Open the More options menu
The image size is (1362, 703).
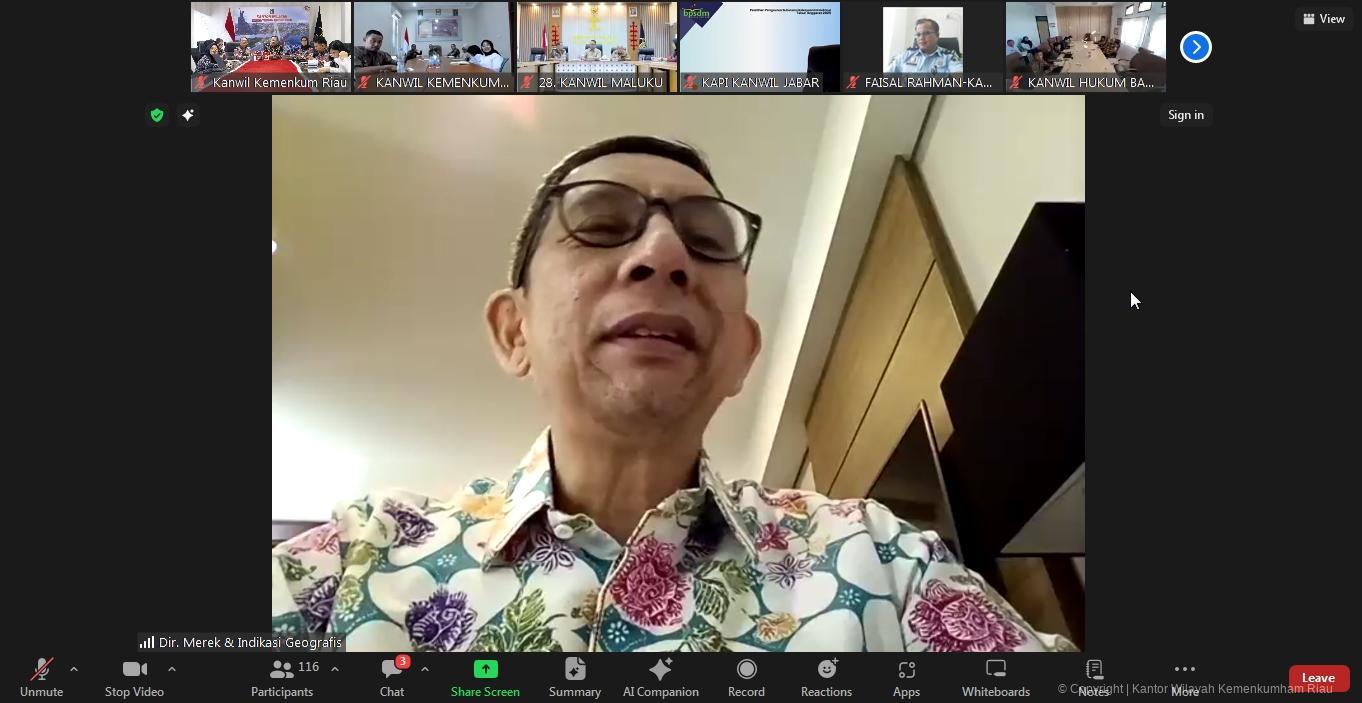tap(1184, 677)
